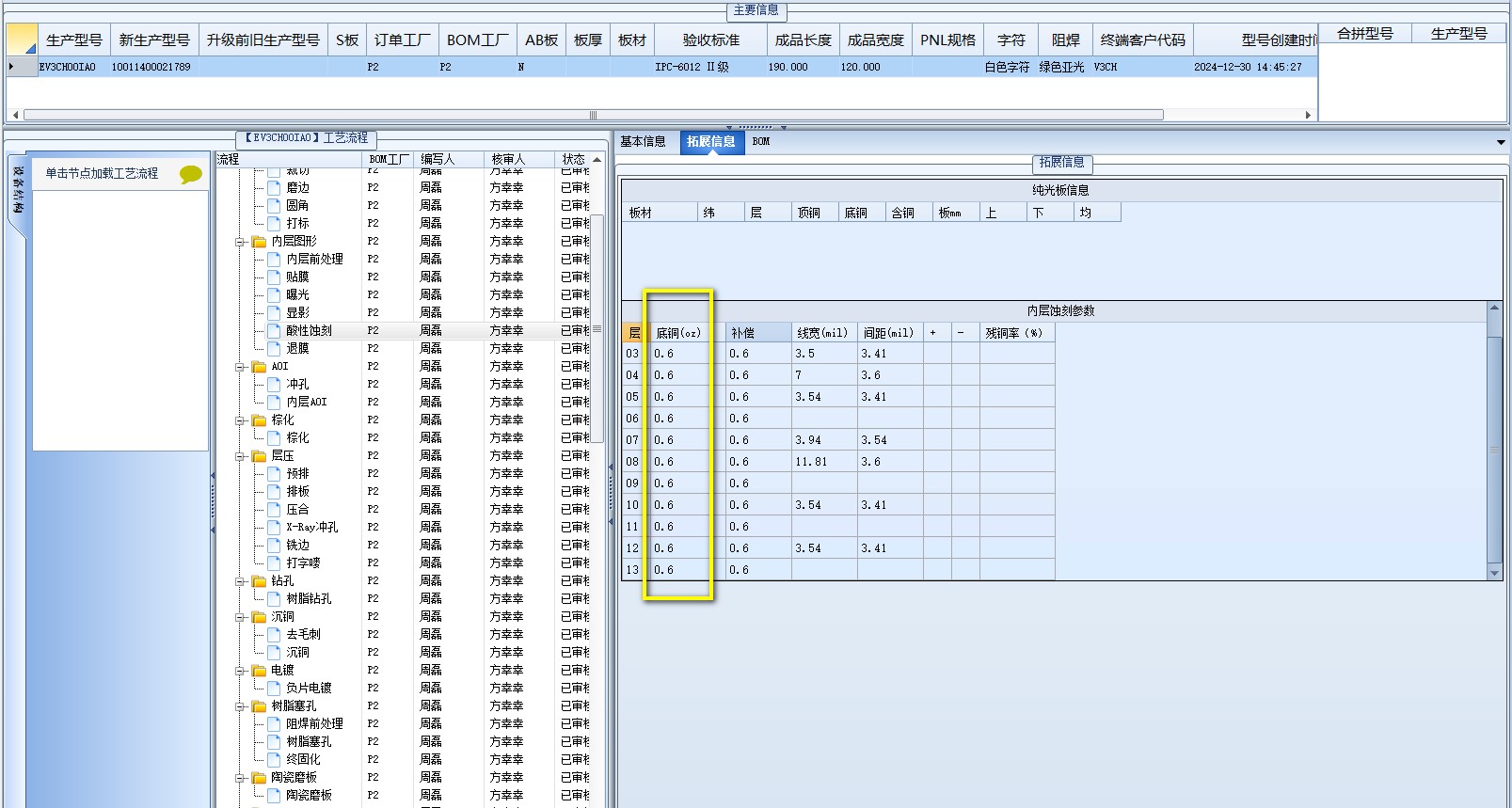
Task: Collapse the AOI tree node
Action: pyautogui.click(x=240, y=368)
